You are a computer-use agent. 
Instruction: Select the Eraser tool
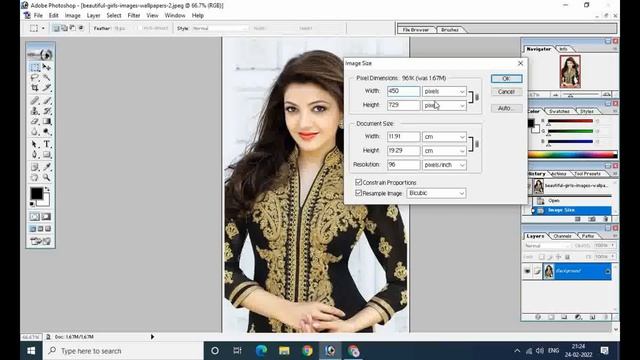pyautogui.click(x=35, y=121)
